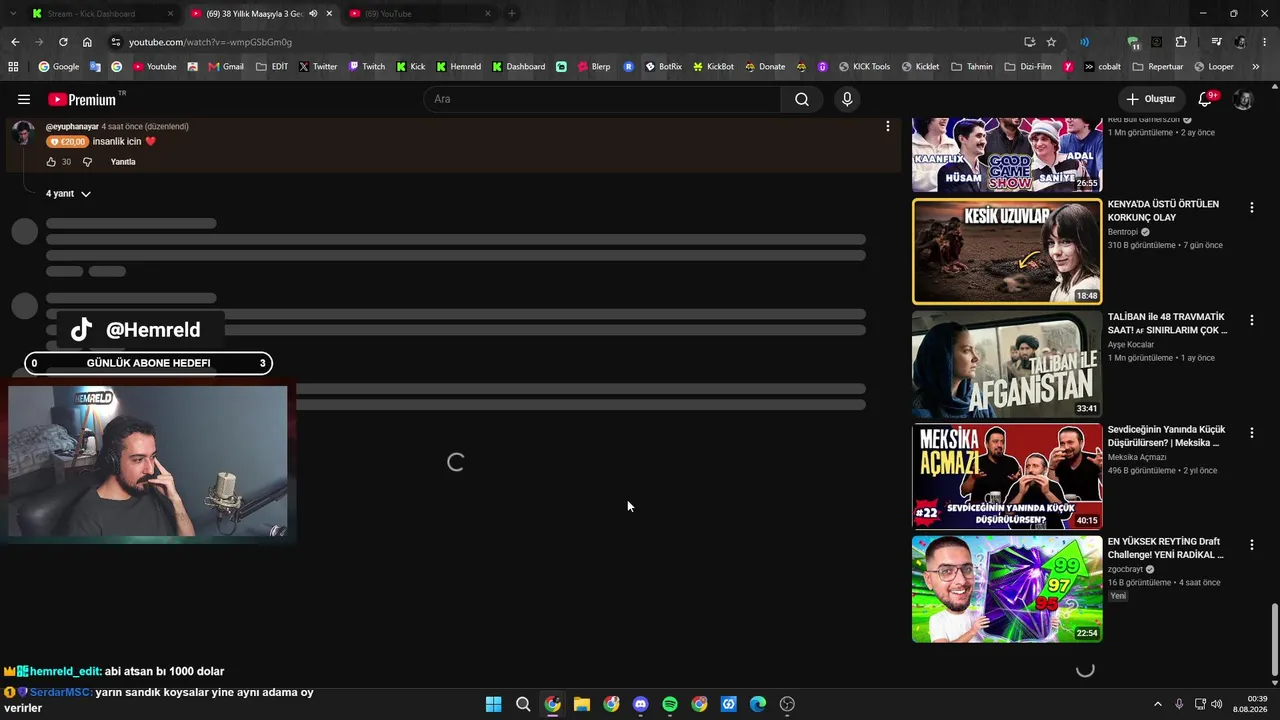Open the KICK Tools bookmark
This screenshot has width=1280, height=720.
[x=864, y=67]
